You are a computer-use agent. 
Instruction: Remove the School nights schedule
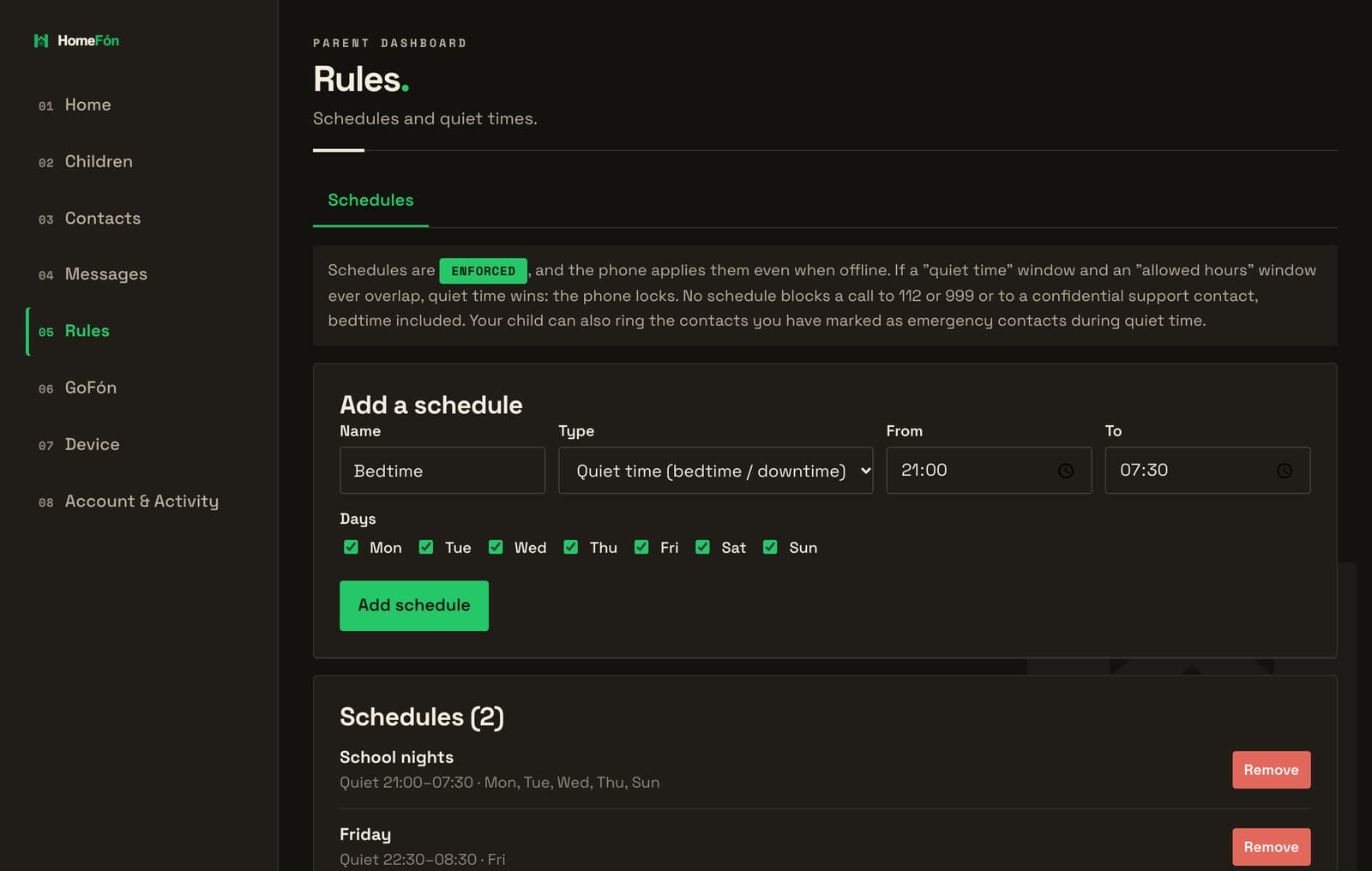click(x=1271, y=770)
